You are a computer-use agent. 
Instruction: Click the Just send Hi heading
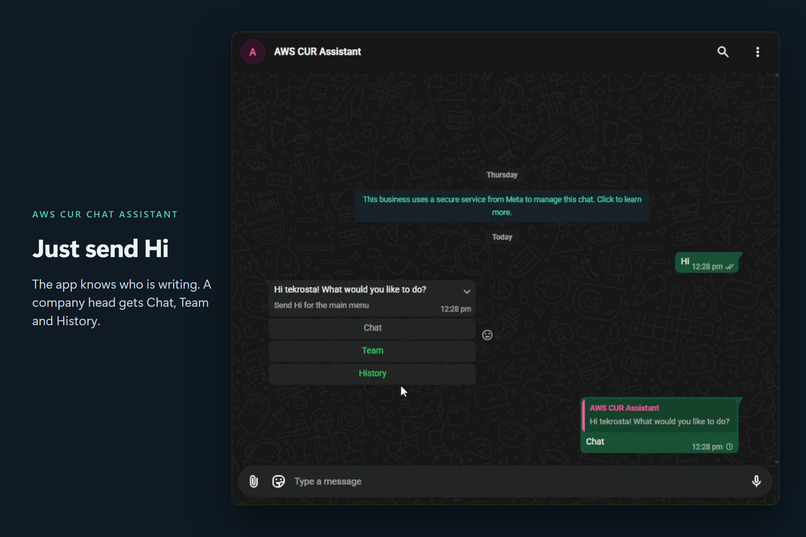[x=100, y=249]
